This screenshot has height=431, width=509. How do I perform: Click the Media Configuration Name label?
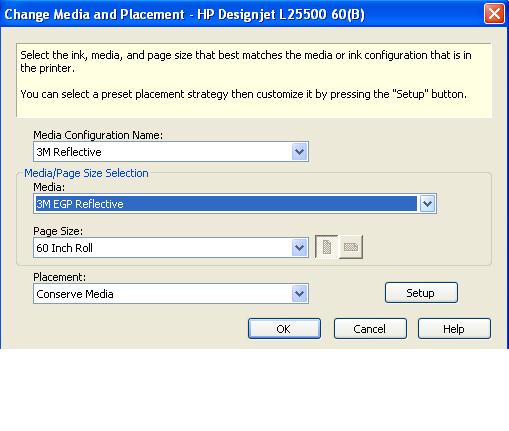tap(98, 135)
